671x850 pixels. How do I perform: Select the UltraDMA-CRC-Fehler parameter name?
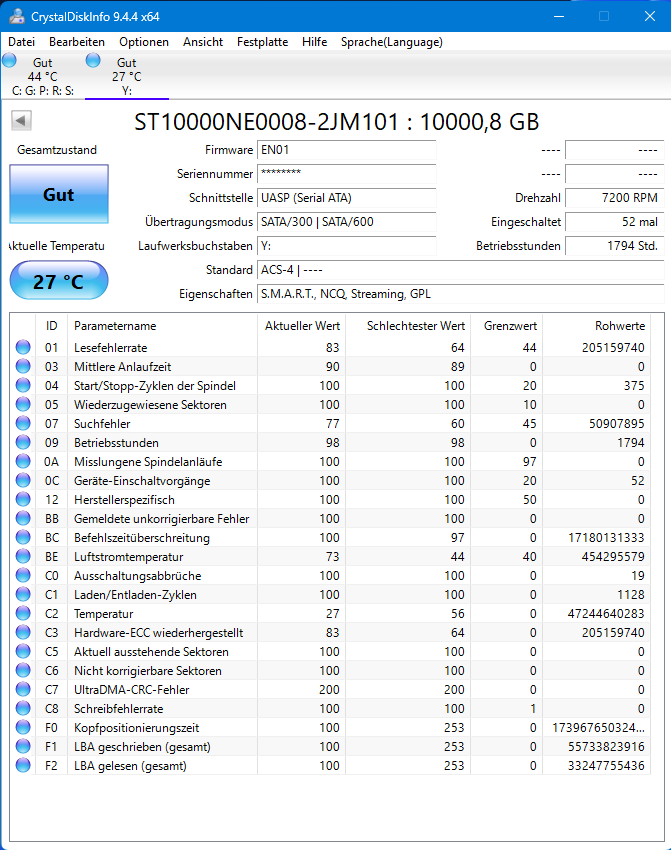(132, 690)
